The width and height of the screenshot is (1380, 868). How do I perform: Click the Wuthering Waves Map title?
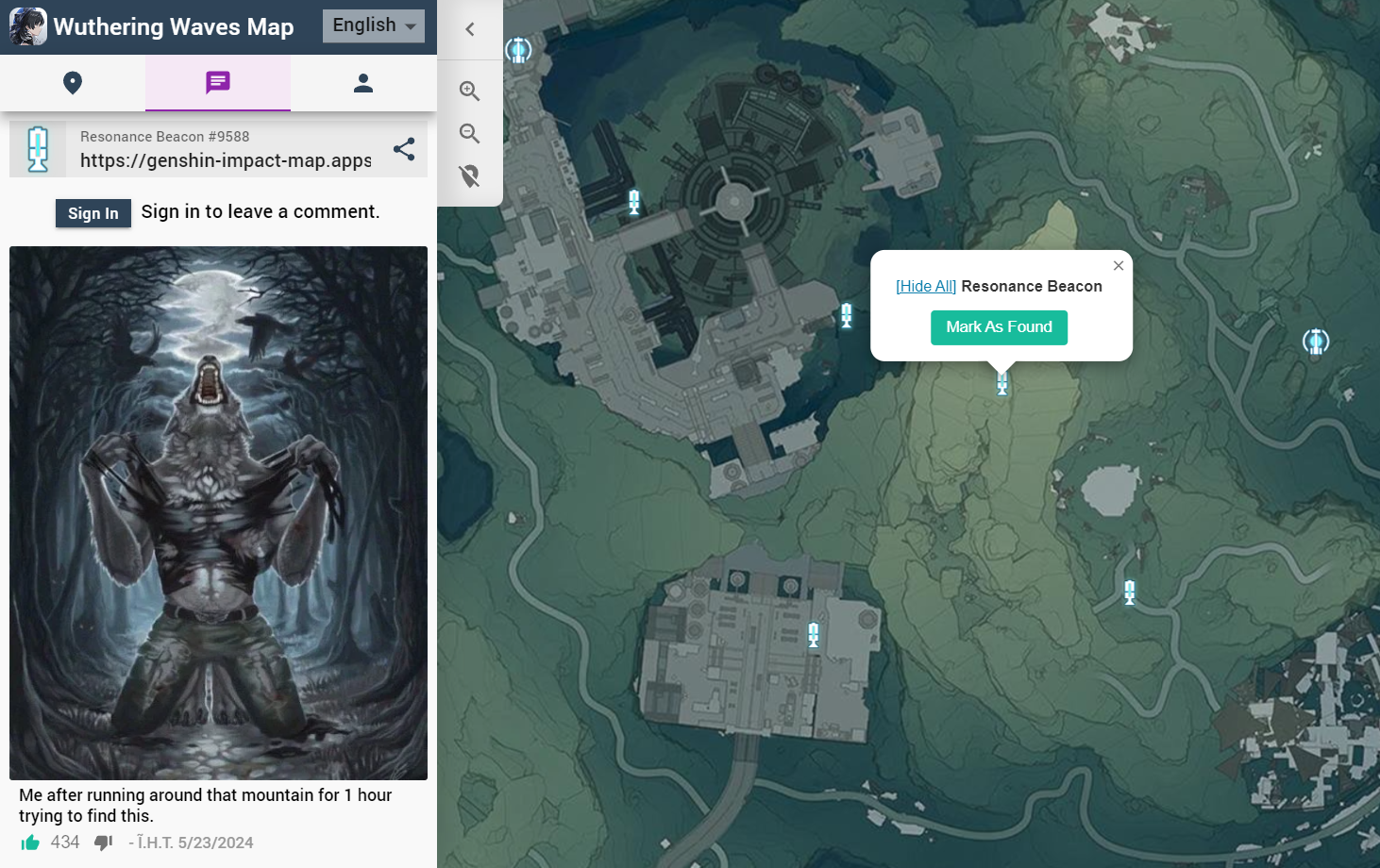(x=174, y=26)
